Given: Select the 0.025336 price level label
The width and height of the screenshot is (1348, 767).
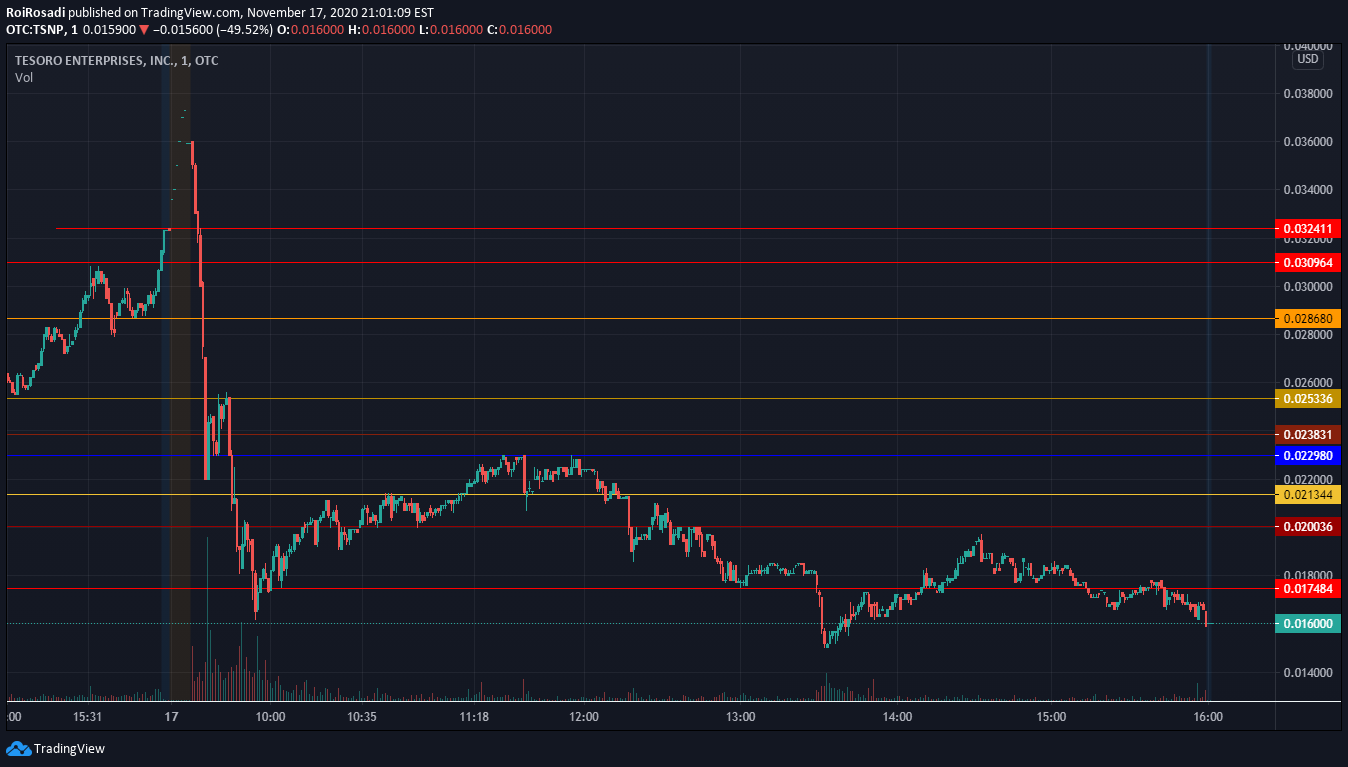Looking at the screenshot, I should 1309,399.
